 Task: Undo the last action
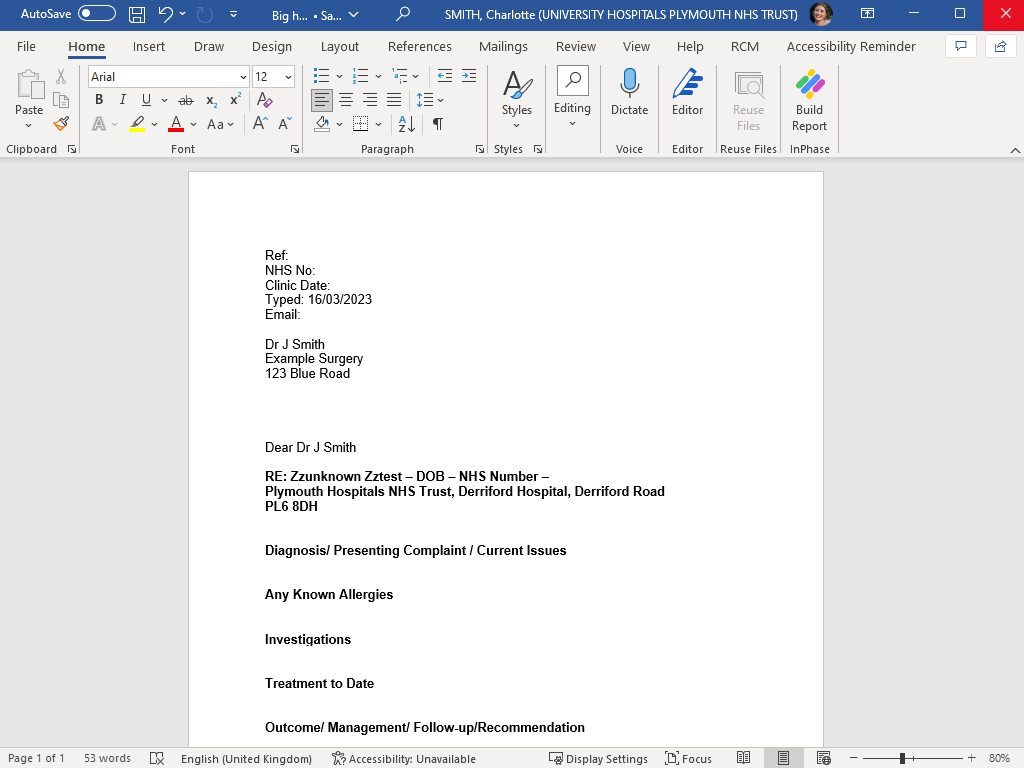click(x=166, y=14)
